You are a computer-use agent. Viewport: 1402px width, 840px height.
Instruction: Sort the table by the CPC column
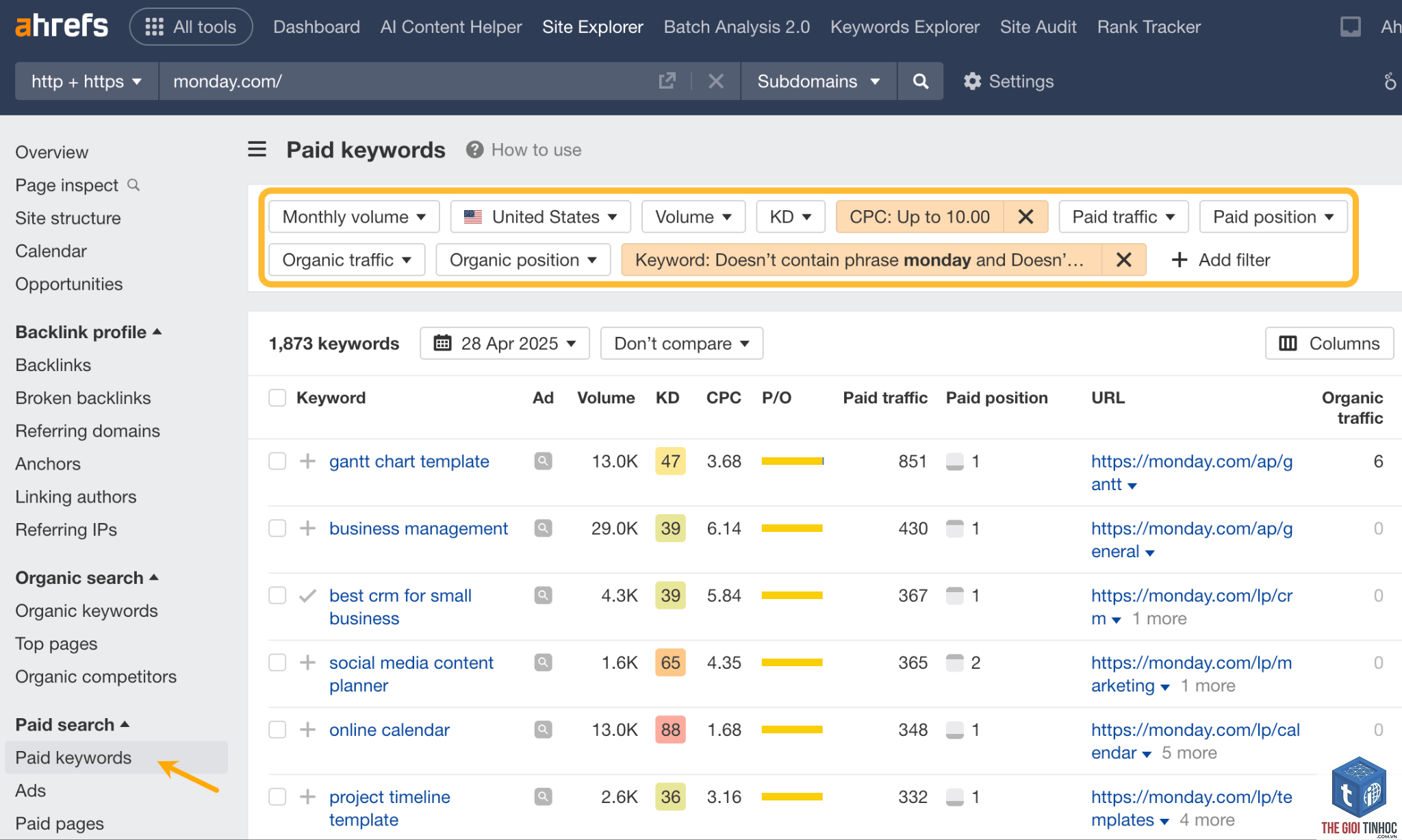pos(723,398)
